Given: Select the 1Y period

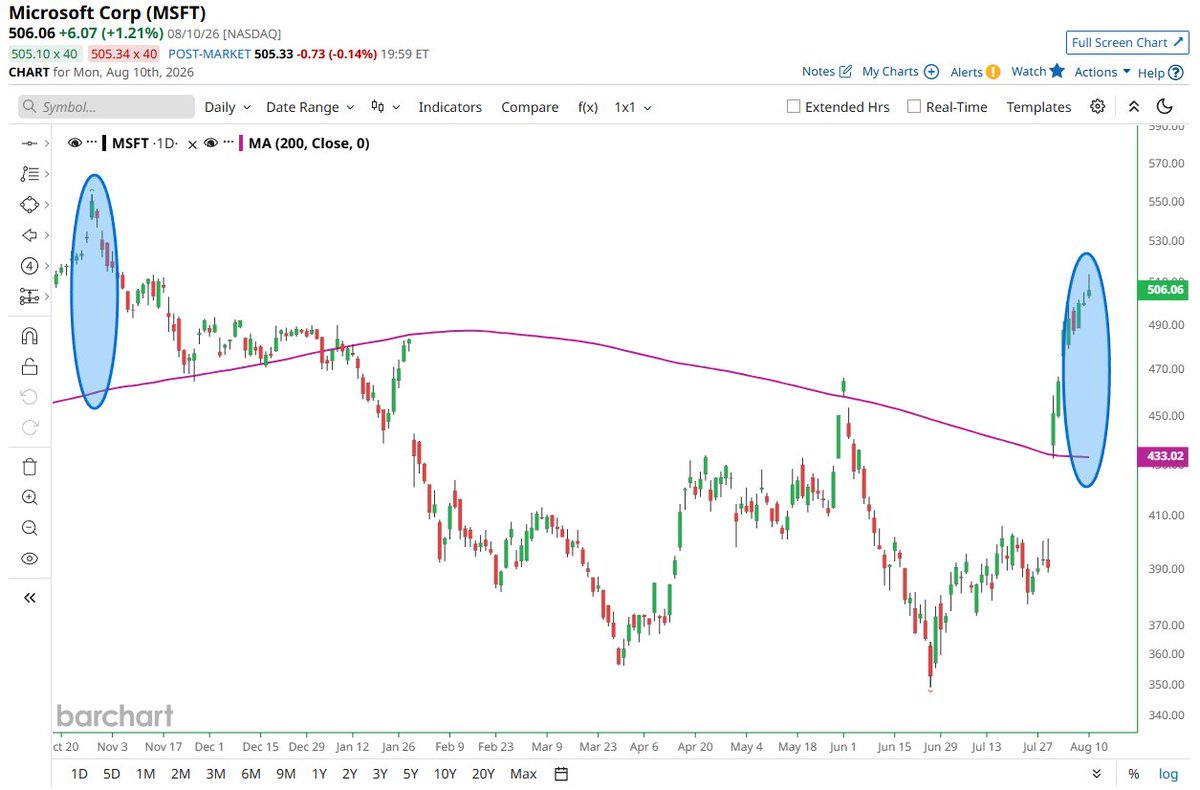Looking at the screenshot, I should 319,774.
